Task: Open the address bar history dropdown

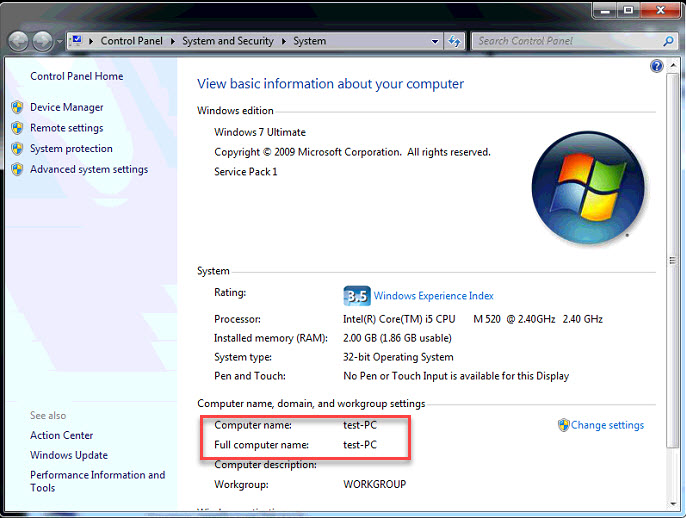Action: tap(435, 42)
